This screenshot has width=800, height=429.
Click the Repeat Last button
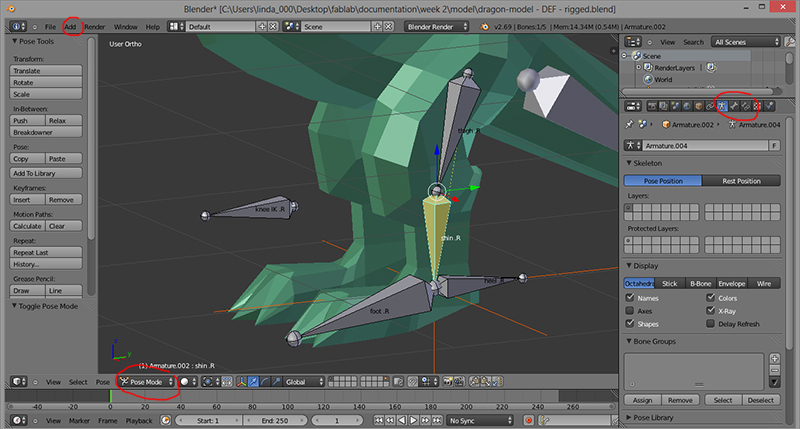46,252
